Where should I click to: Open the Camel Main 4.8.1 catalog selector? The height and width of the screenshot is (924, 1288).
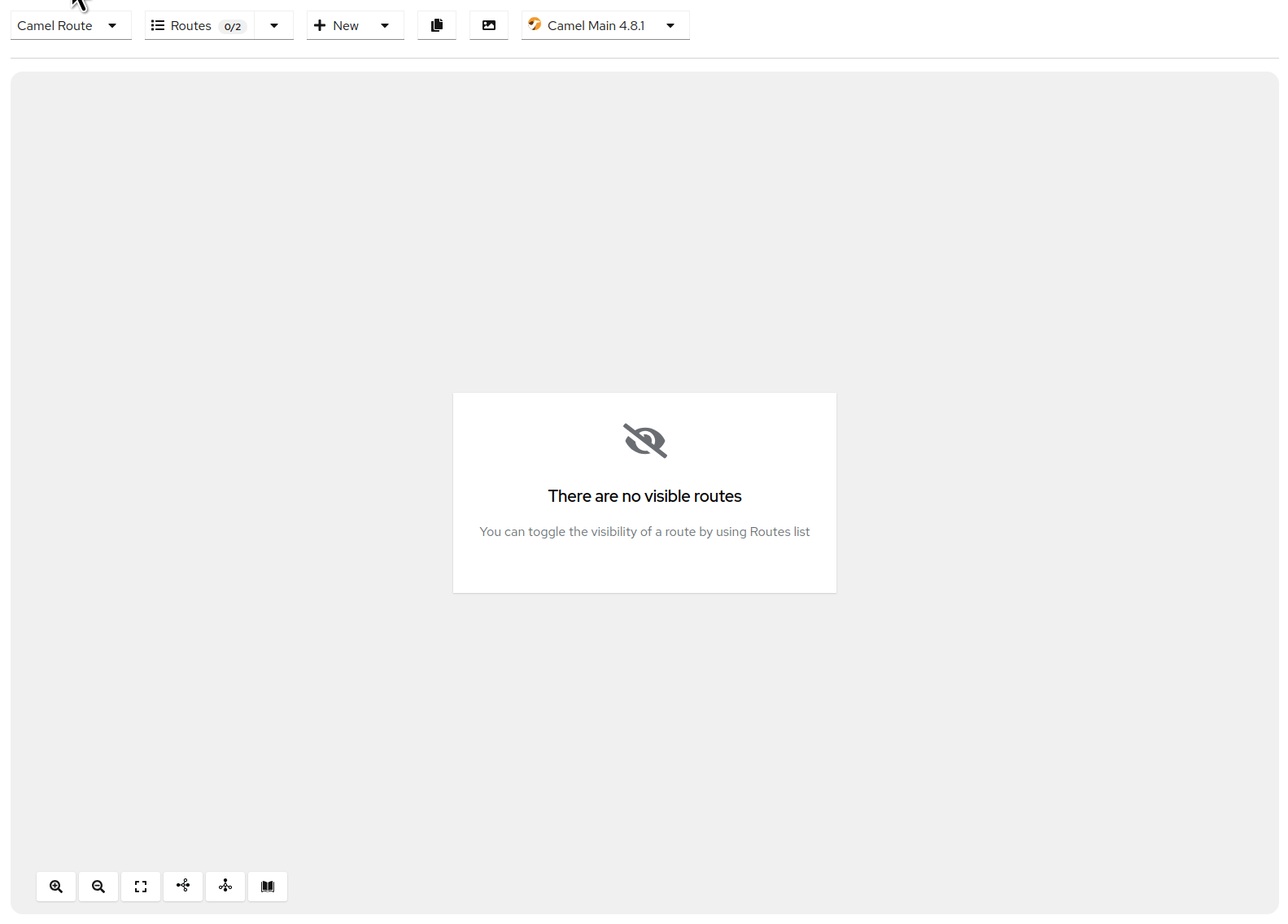pyautogui.click(x=605, y=25)
